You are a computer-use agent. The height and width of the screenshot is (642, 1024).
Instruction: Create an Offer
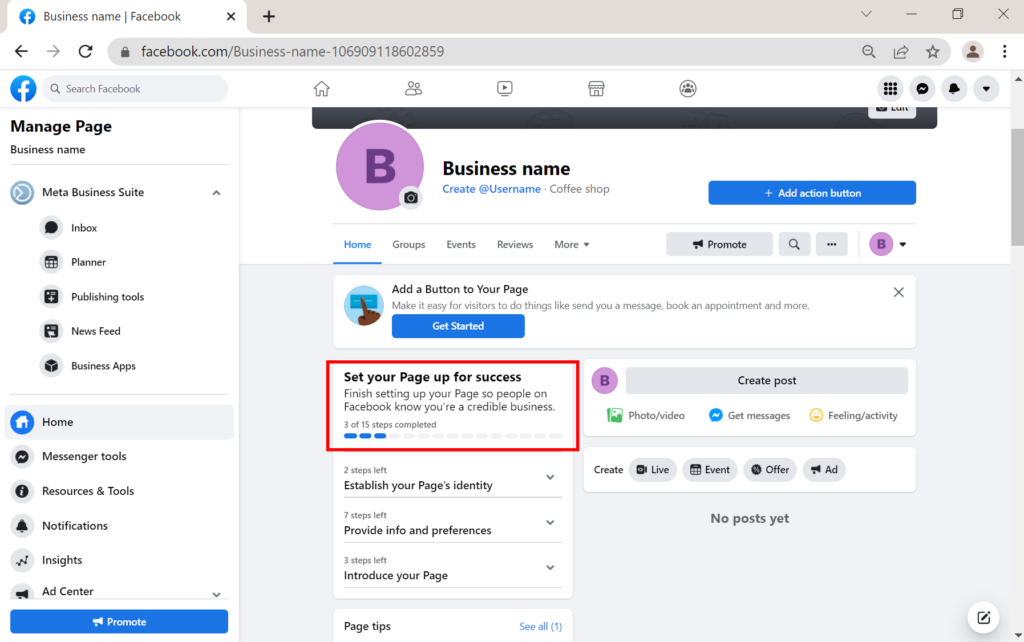pyautogui.click(x=770, y=470)
